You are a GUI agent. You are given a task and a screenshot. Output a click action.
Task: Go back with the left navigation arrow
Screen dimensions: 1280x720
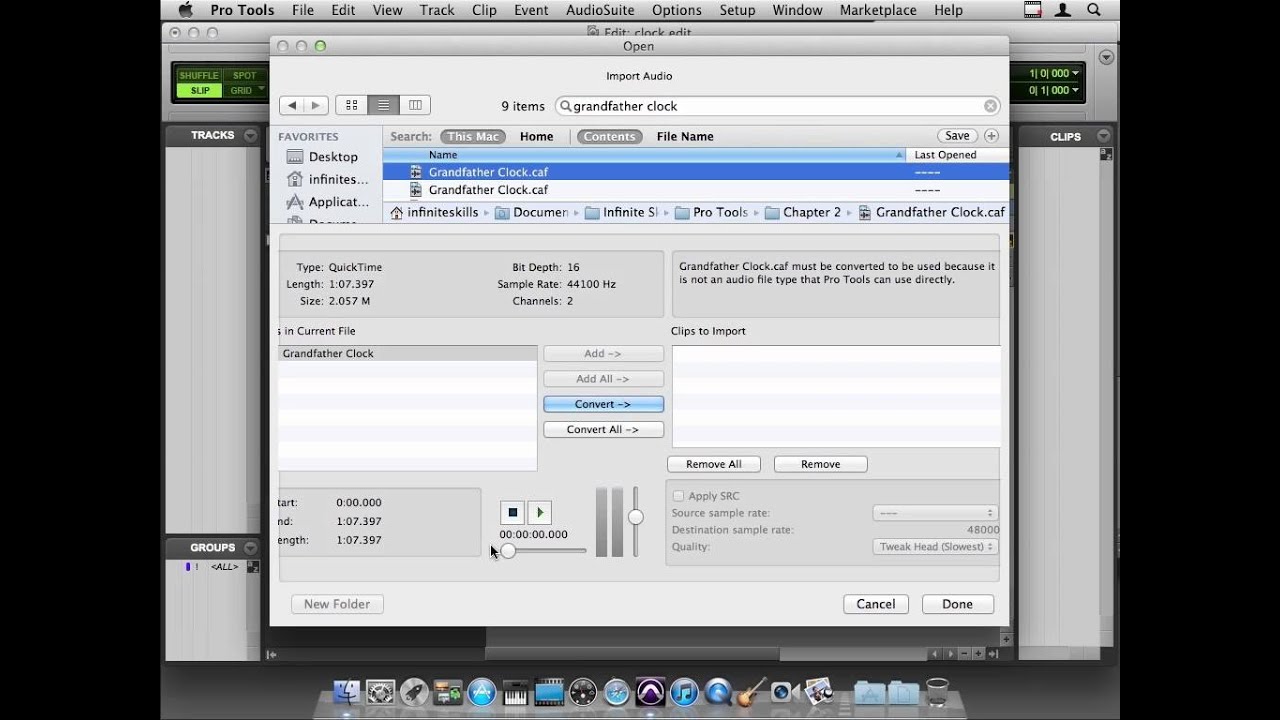pos(292,105)
